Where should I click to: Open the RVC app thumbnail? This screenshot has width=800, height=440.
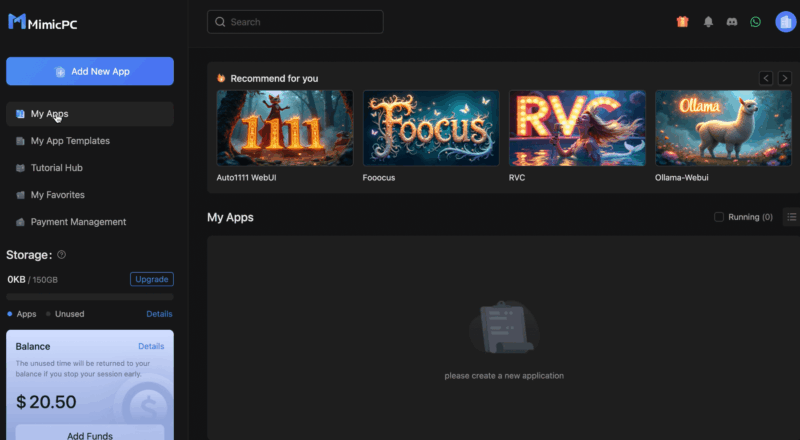(577, 128)
